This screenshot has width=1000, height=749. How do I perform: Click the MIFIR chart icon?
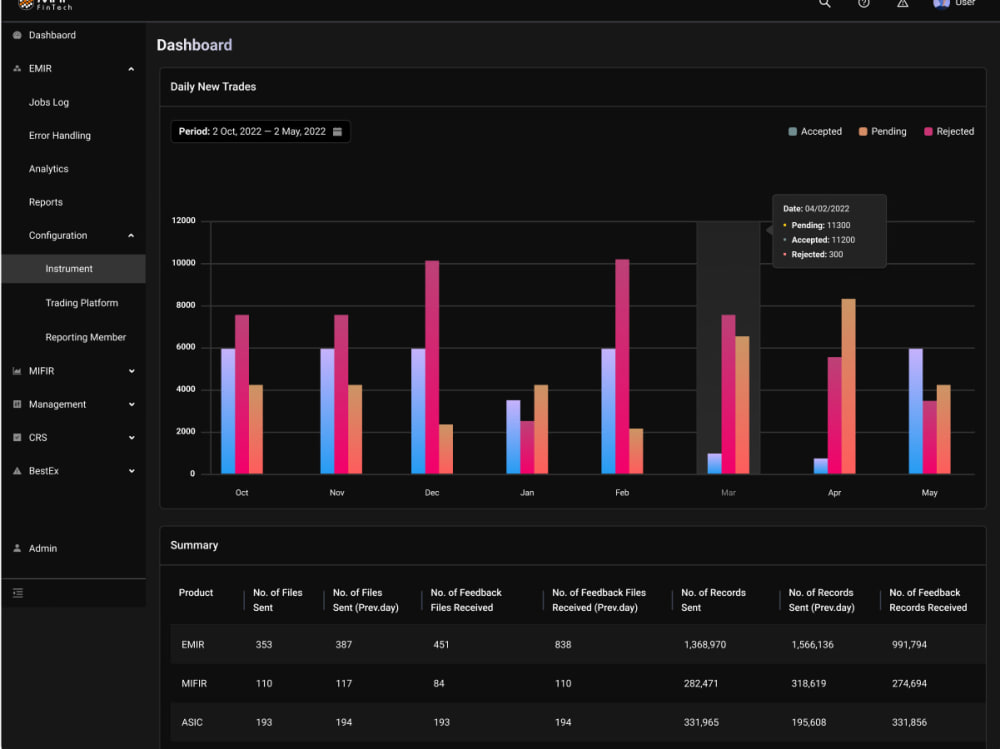tap(17, 371)
